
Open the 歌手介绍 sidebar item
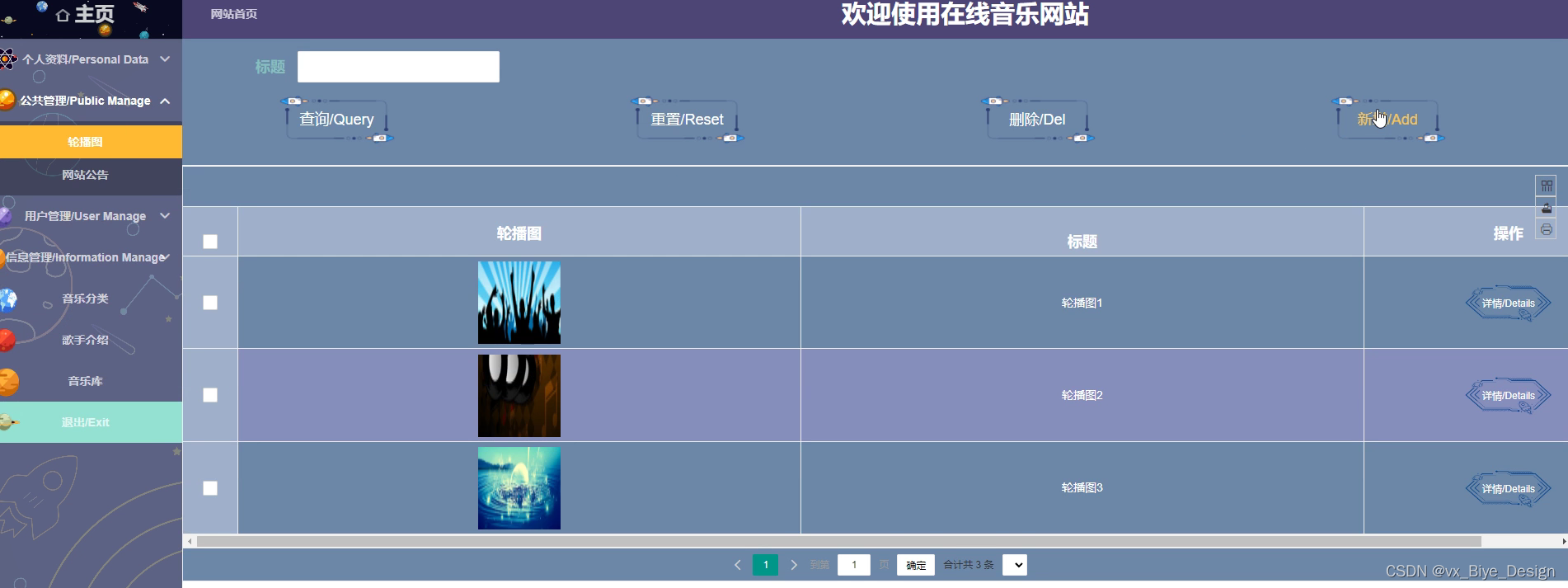tap(91, 340)
